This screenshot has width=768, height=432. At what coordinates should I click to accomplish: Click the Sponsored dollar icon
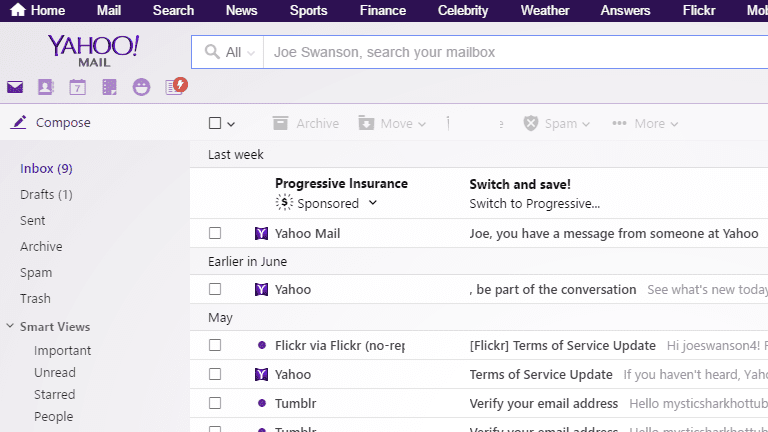284,202
